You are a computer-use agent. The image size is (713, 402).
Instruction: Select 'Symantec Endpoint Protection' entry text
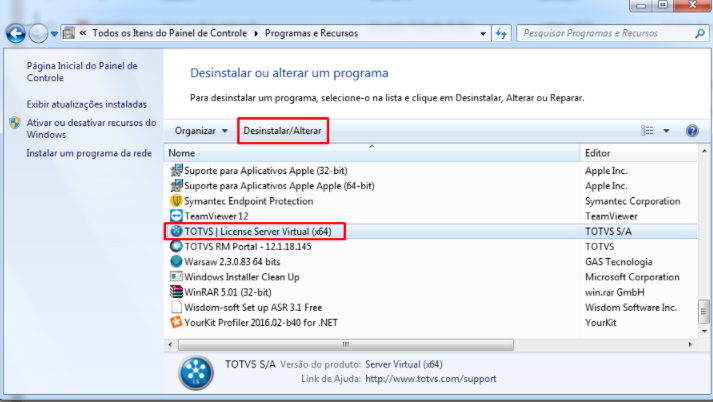click(x=249, y=201)
